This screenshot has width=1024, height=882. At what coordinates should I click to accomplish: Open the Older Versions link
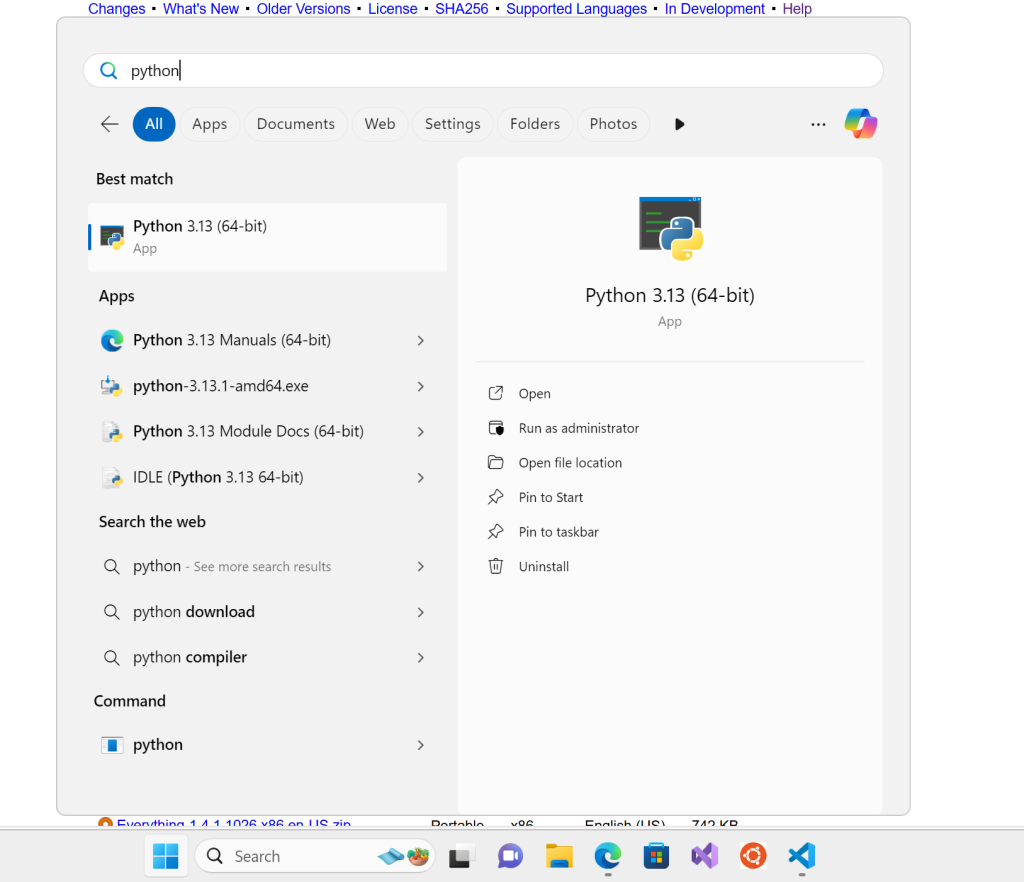pyautogui.click(x=304, y=9)
